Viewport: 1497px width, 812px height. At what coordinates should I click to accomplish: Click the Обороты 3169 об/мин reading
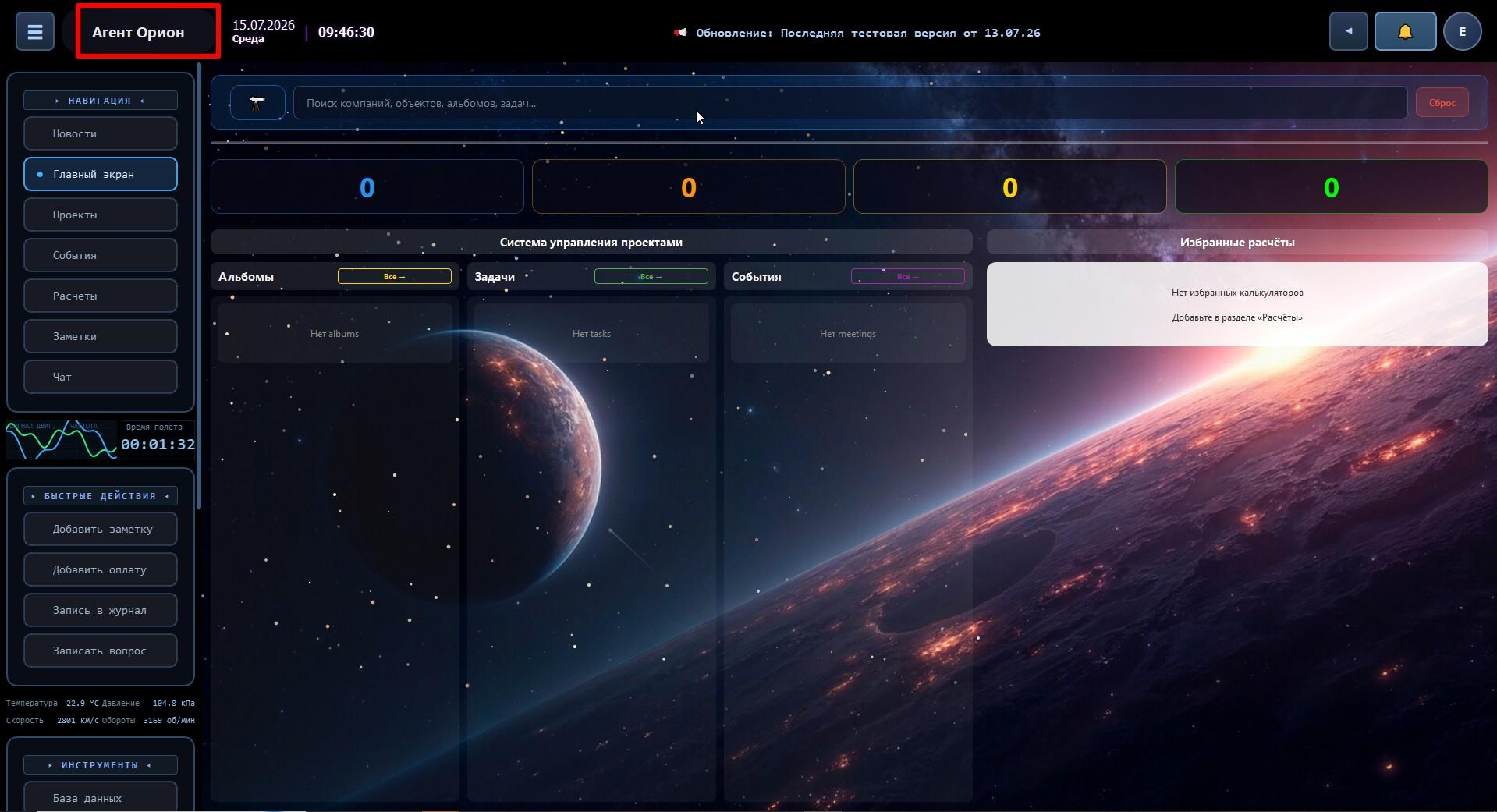(x=148, y=720)
